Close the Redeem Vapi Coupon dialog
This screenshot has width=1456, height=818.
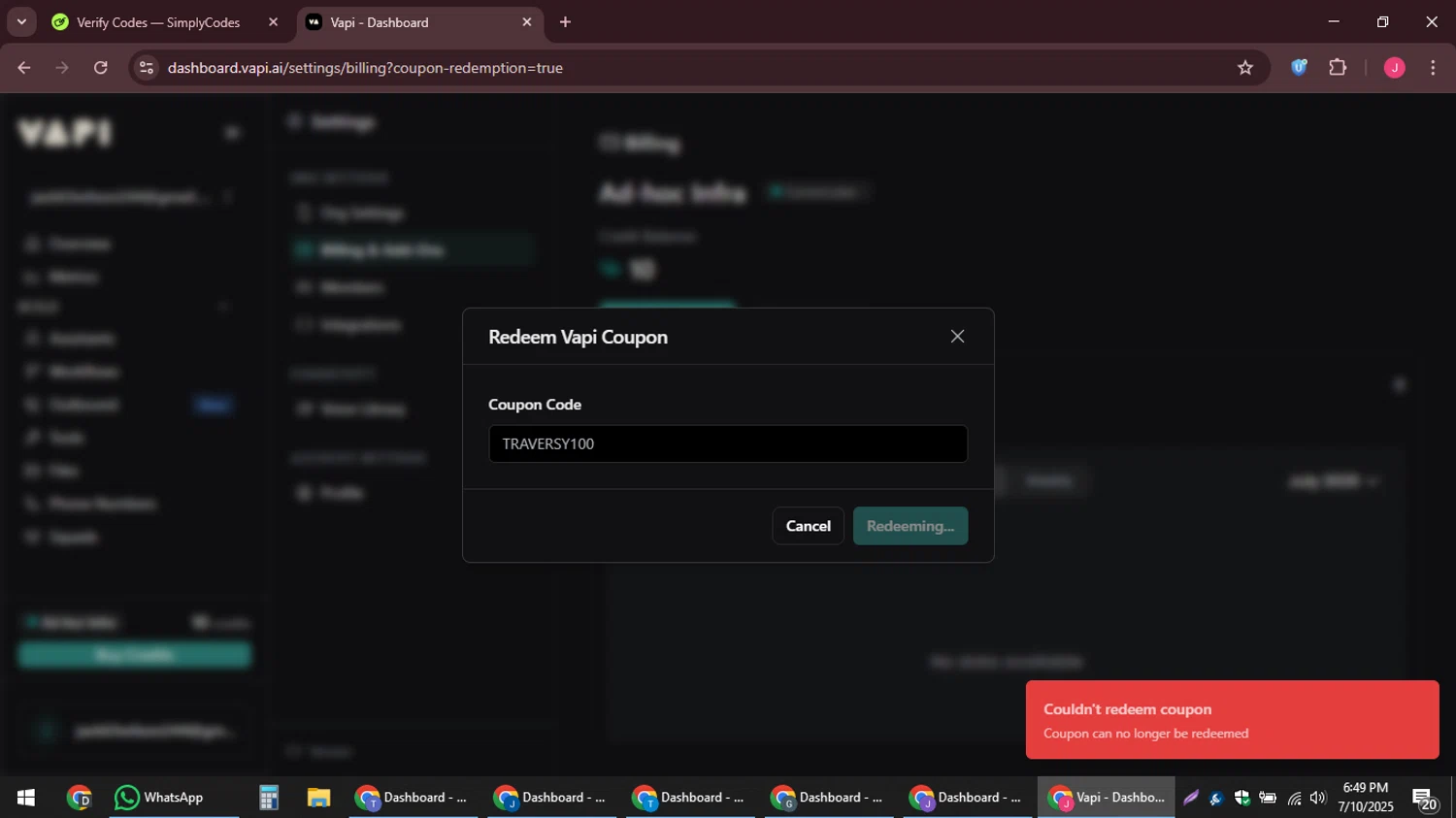coord(957,337)
